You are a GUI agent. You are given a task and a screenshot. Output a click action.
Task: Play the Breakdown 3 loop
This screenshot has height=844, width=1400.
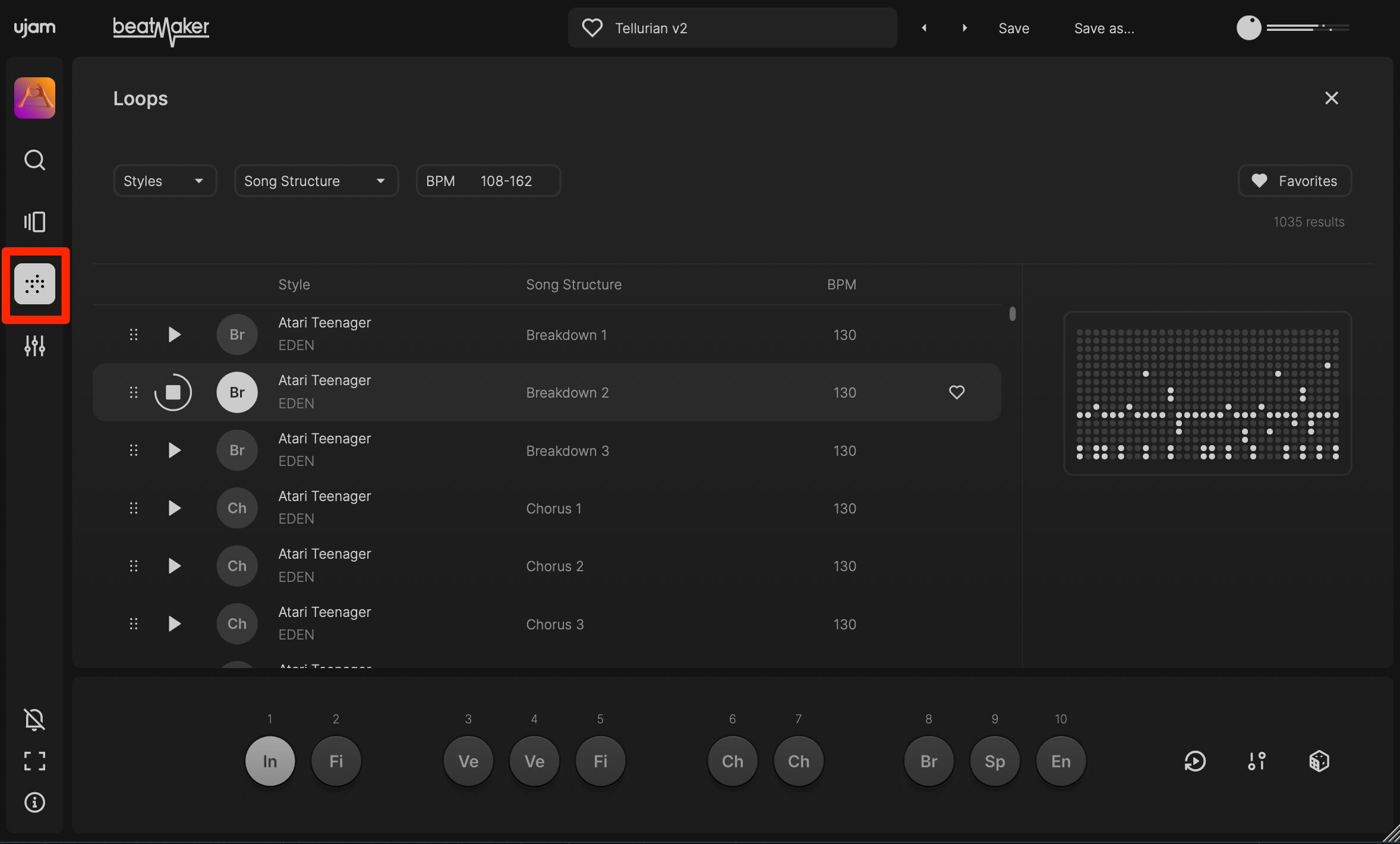click(174, 451)
